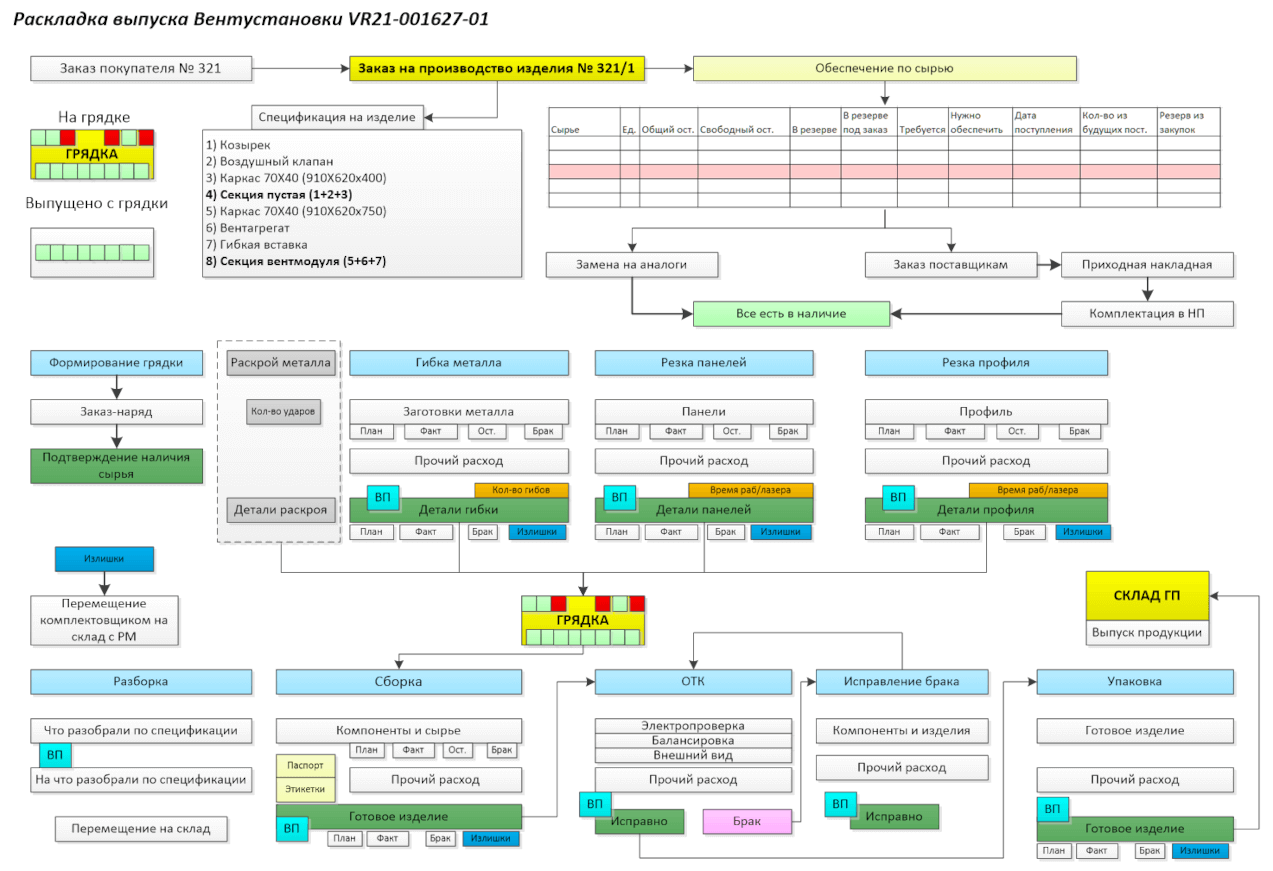Screen dimensions: 1273x871
Task: Select Заказ на производство изделия № 321/1
Action: [497, 69]
